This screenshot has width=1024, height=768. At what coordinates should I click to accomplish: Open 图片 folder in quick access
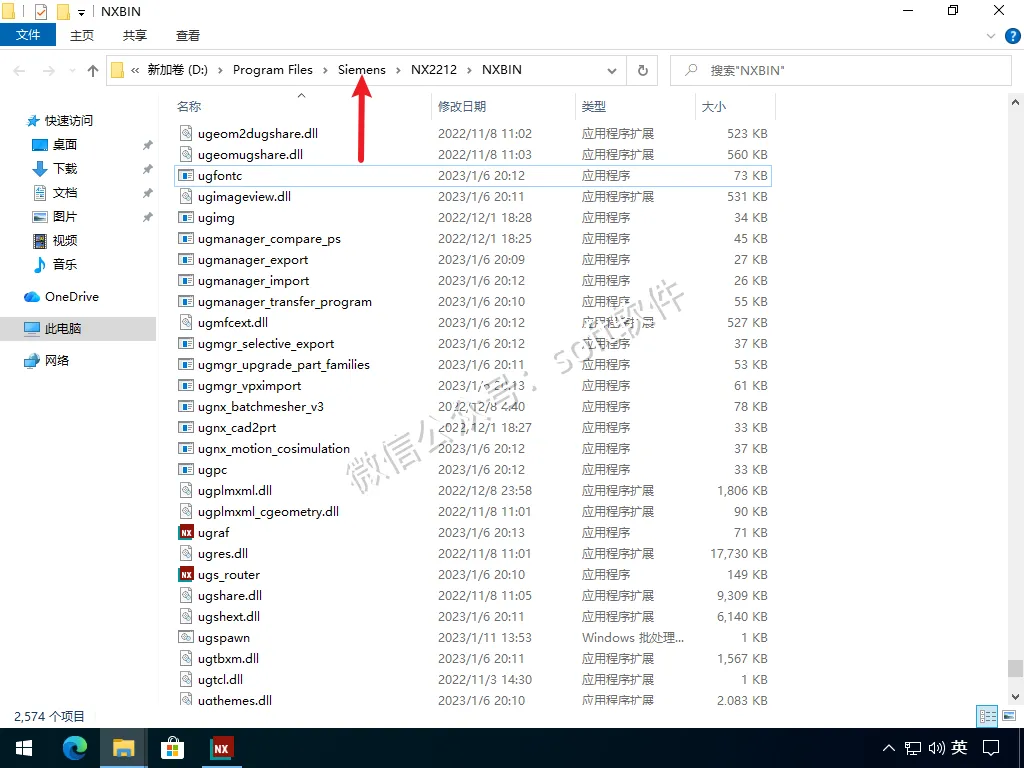coord(65,217)
